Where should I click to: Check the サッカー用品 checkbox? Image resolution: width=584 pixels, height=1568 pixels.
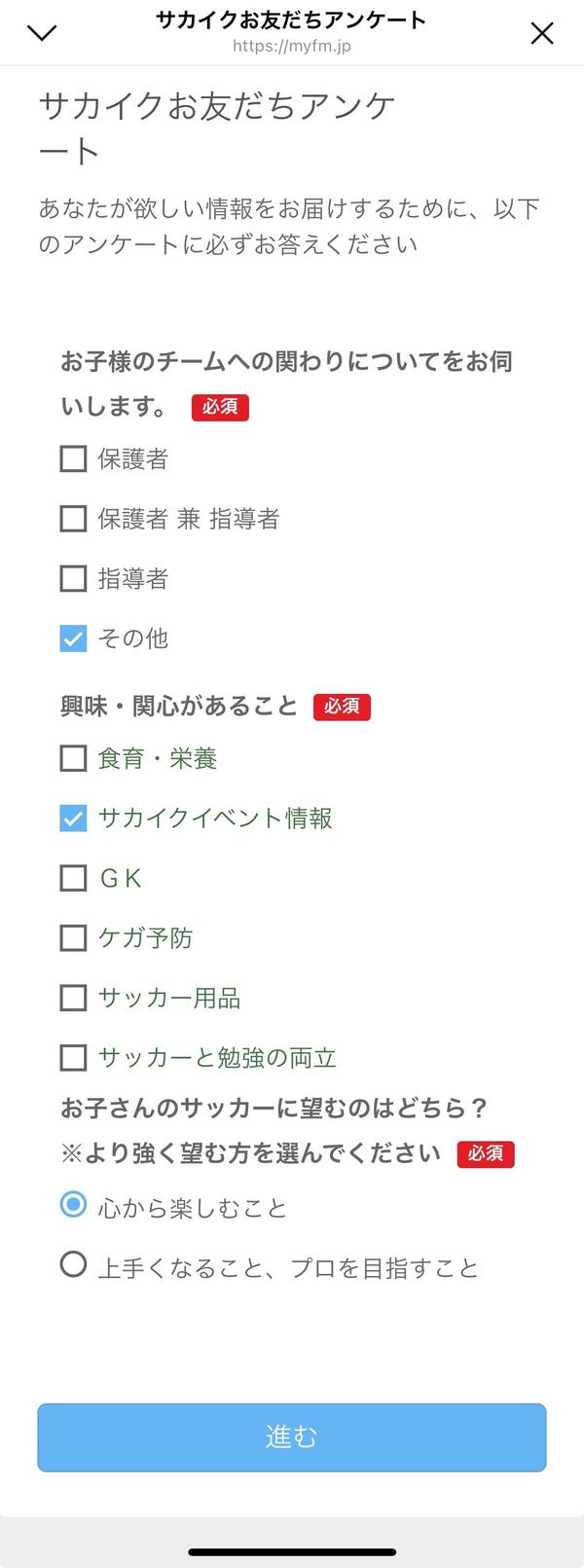73,998
